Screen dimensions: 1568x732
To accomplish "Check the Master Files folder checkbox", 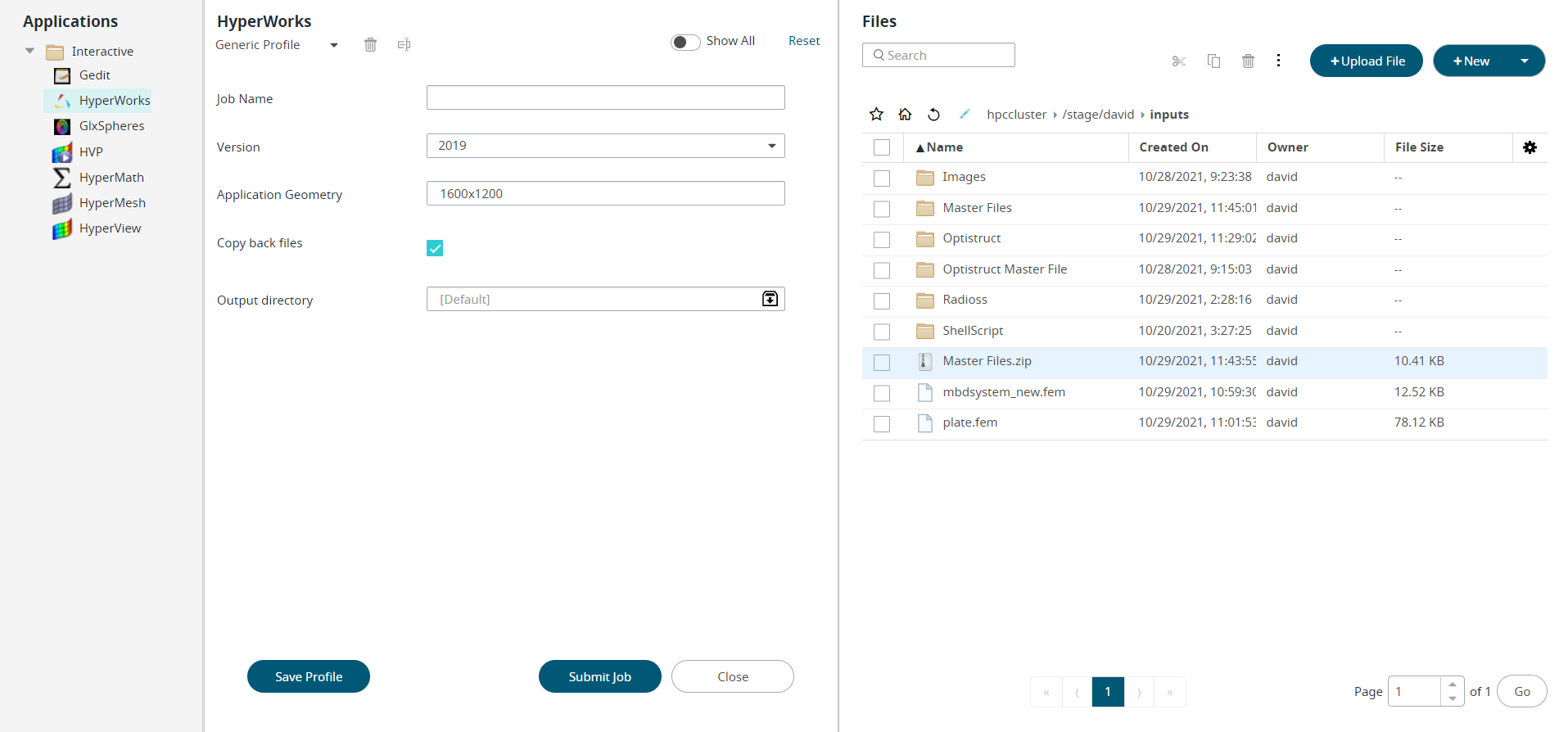I will pos(882,209).
